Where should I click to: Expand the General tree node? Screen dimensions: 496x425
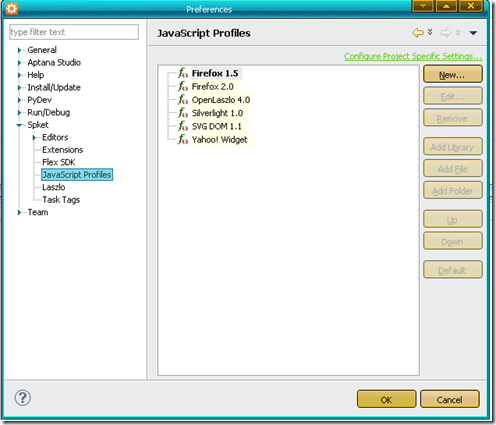tap(19, 50)
